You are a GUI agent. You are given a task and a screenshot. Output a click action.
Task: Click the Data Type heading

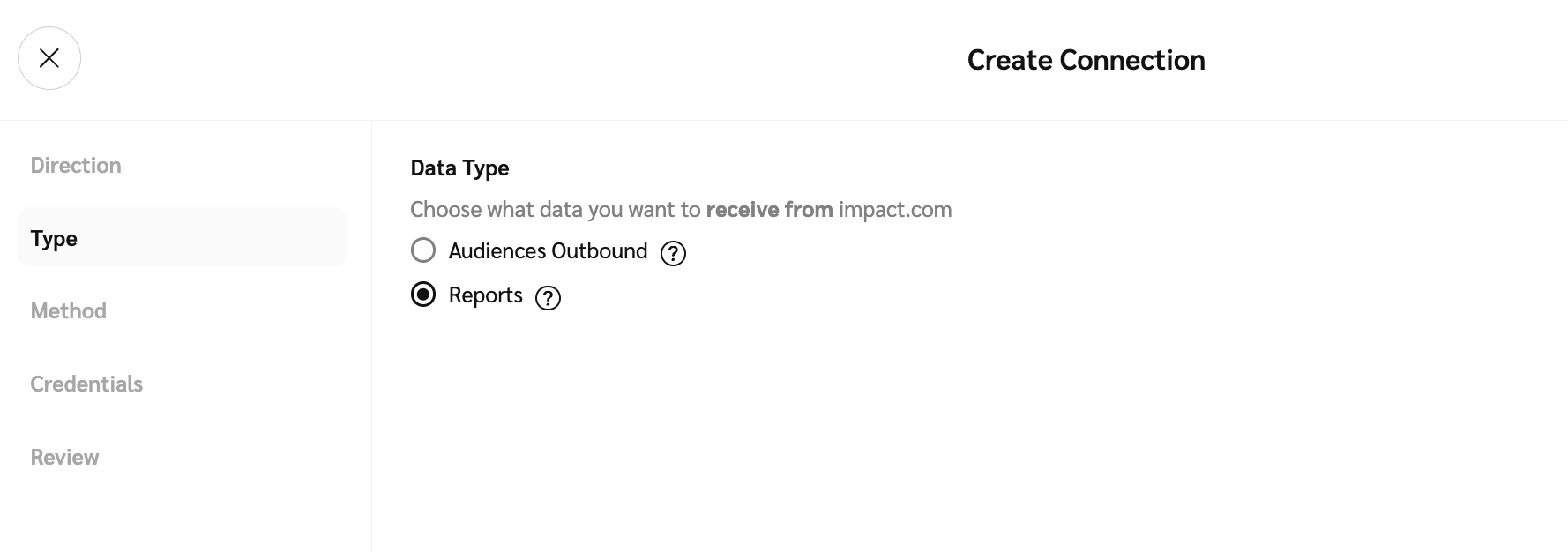click(459, 168)
